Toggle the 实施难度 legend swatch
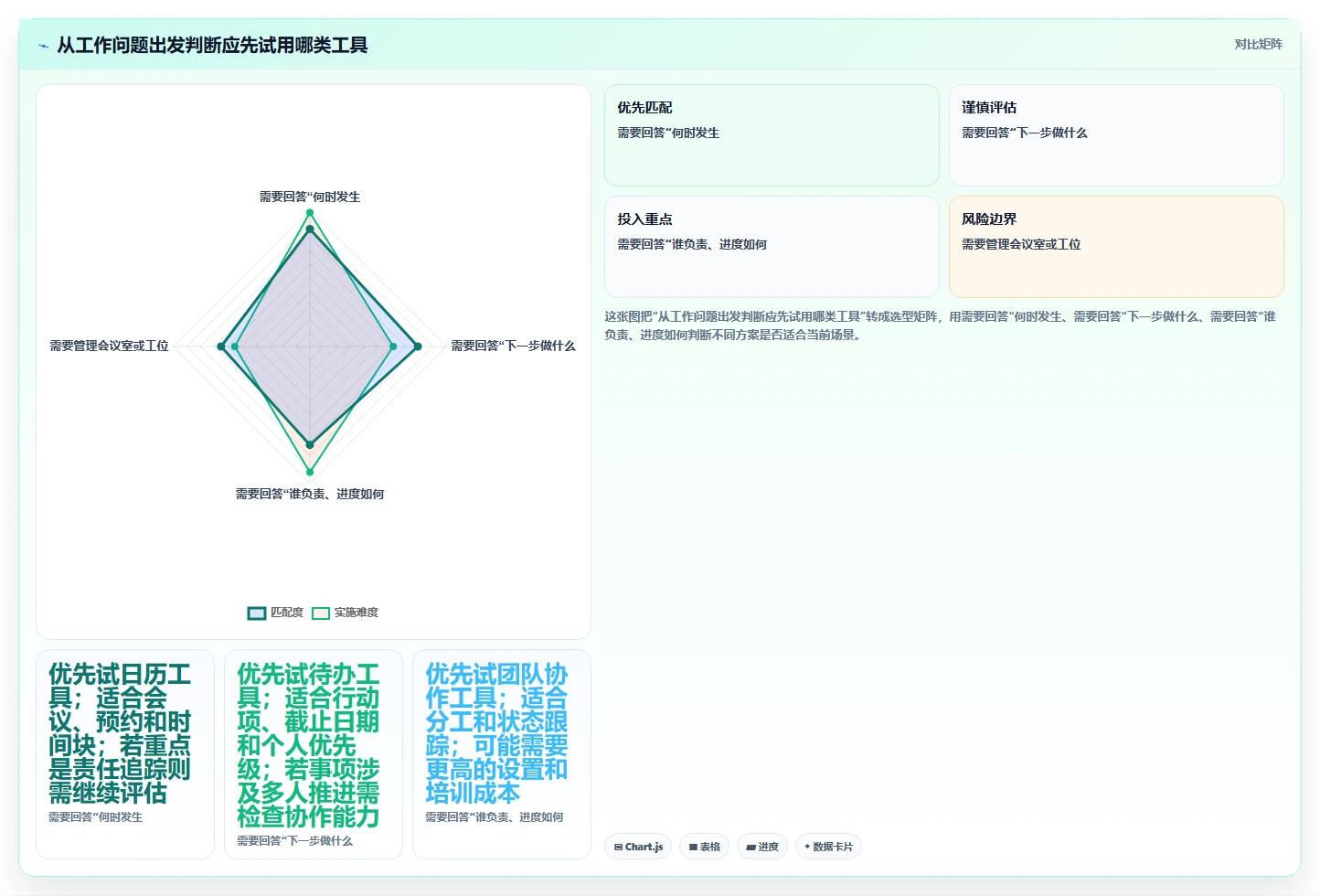1320x896 pixels. (321, 613)
